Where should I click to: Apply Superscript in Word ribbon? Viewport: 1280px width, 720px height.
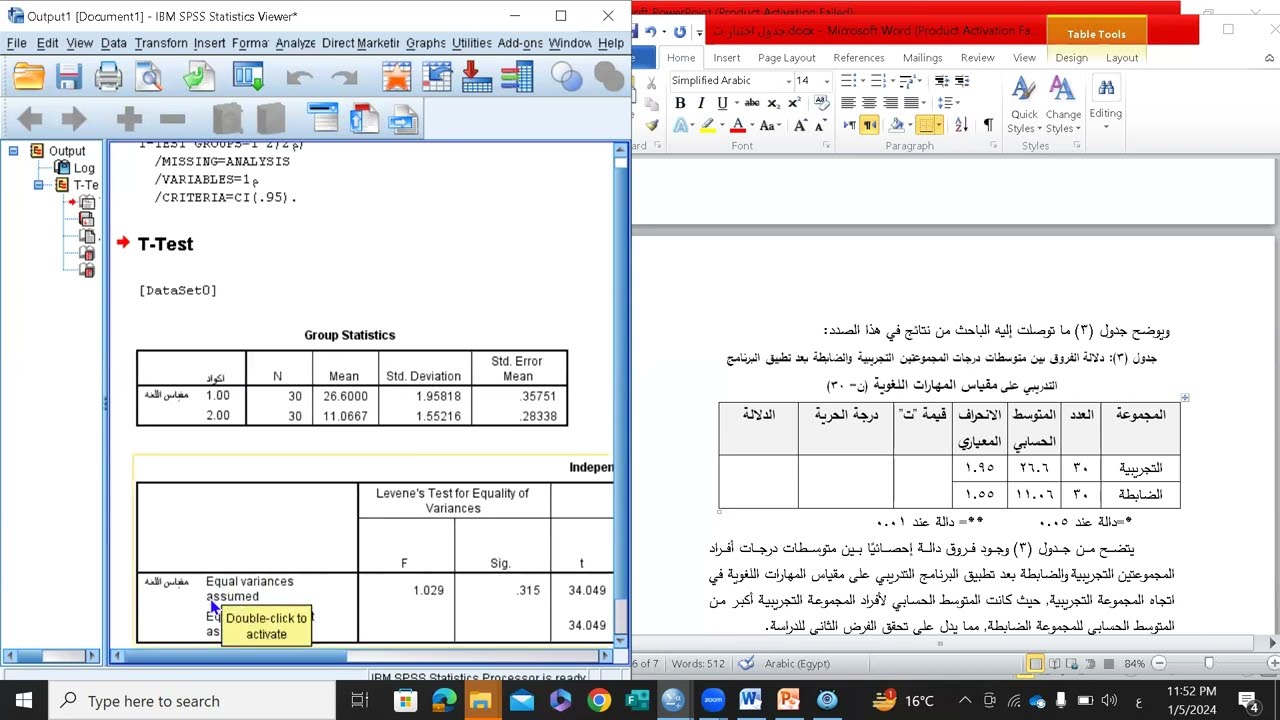point(794,103)
